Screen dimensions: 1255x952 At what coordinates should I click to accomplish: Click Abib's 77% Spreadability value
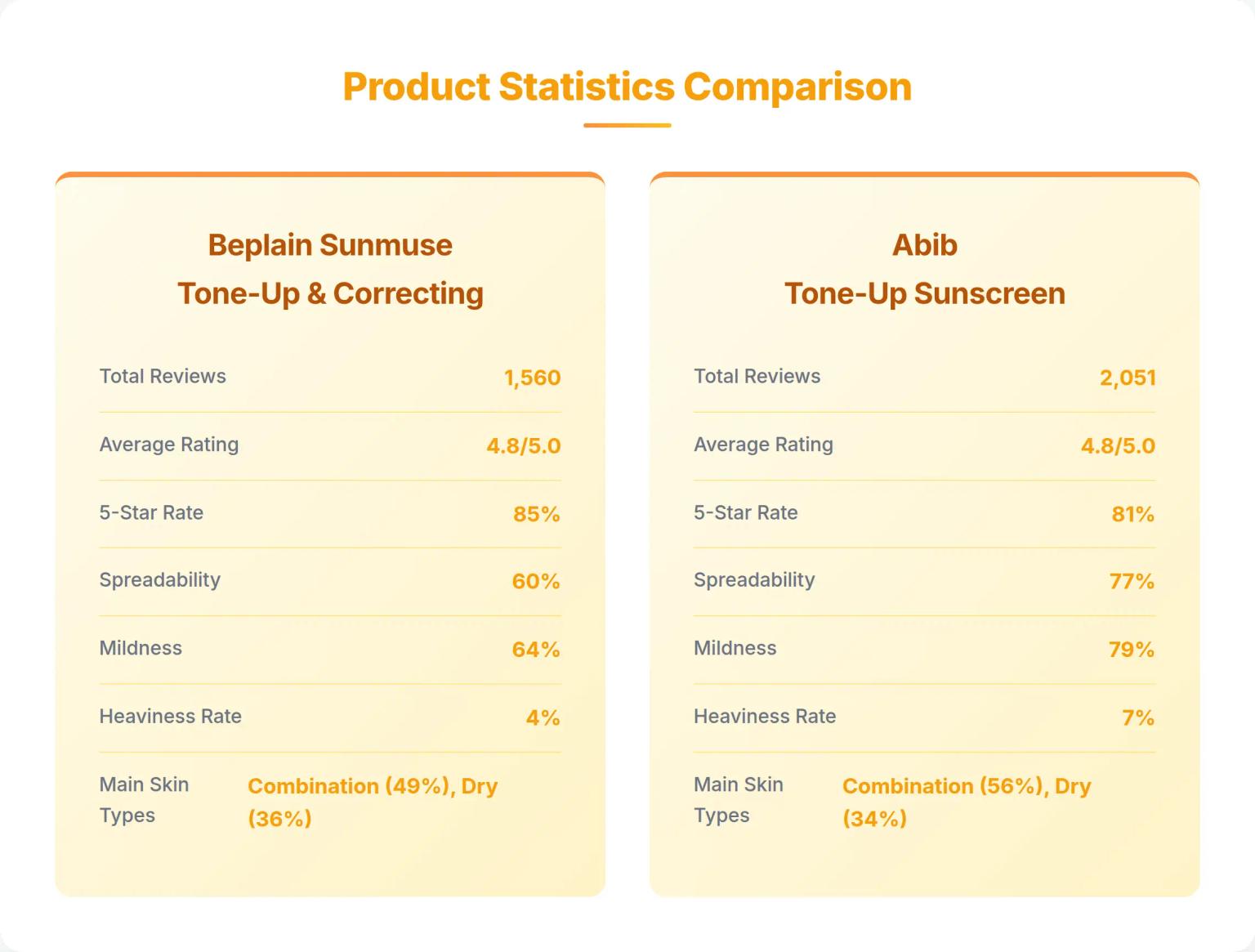point(1131,582)
